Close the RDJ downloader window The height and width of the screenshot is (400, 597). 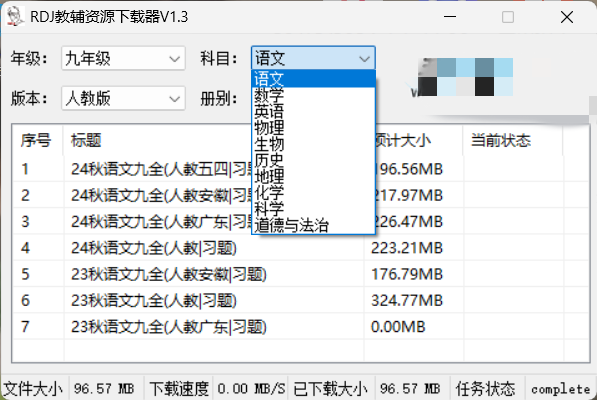click(567, 17)
